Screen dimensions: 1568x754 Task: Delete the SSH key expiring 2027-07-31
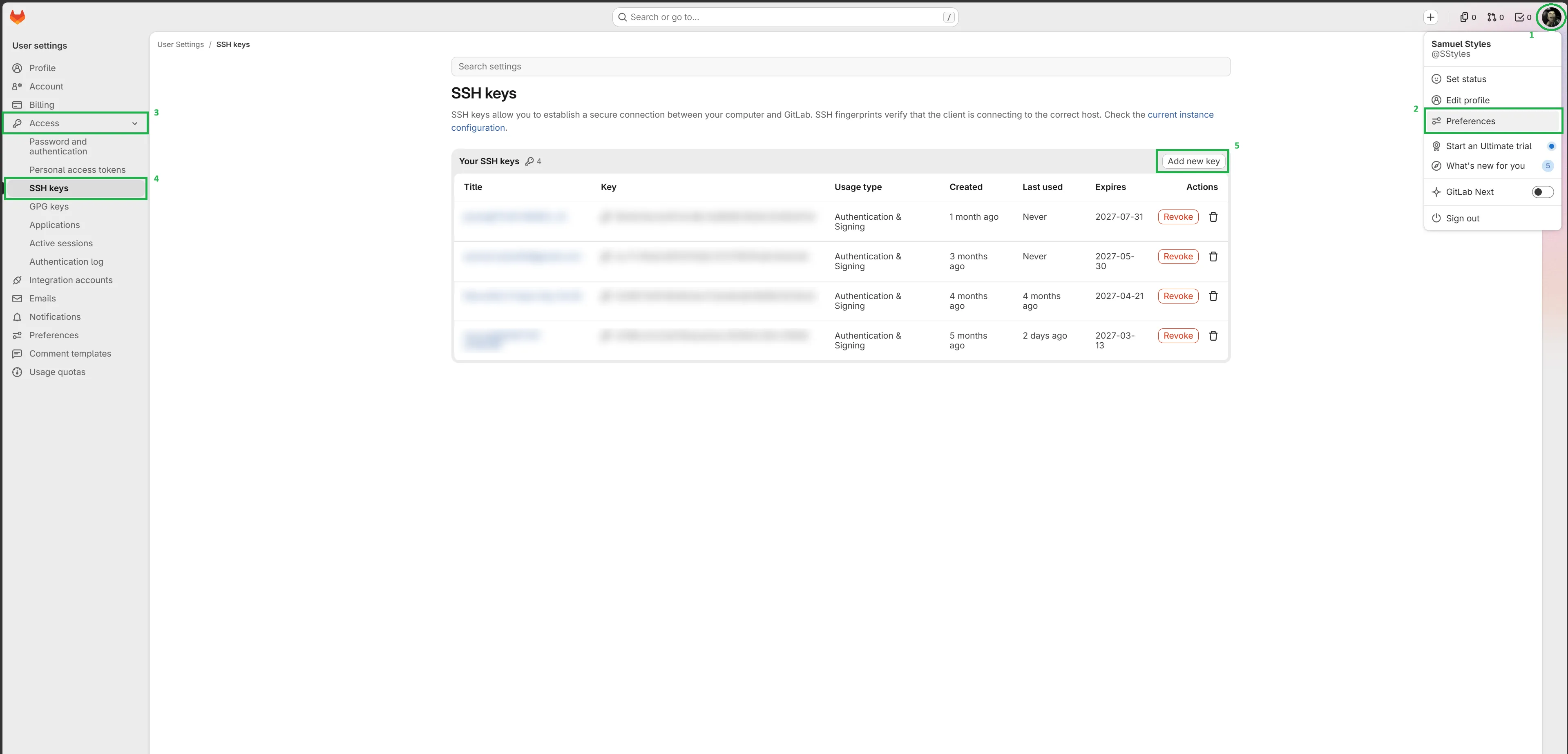(x=1213, y=216)
